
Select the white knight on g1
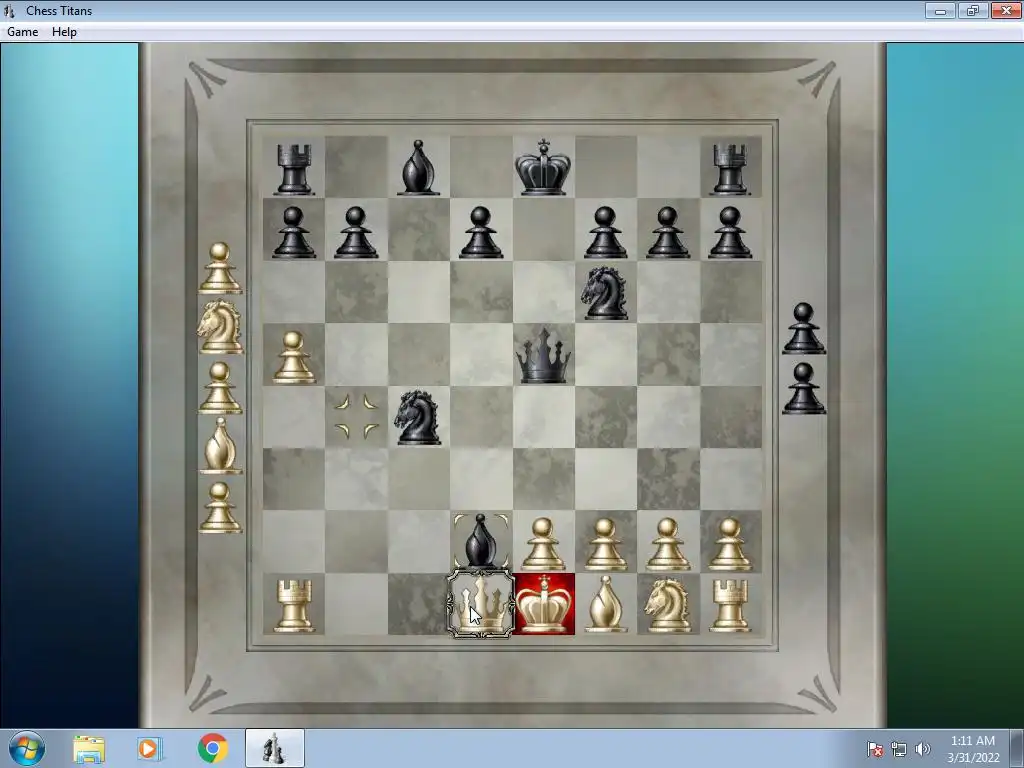tap(668, 605)
